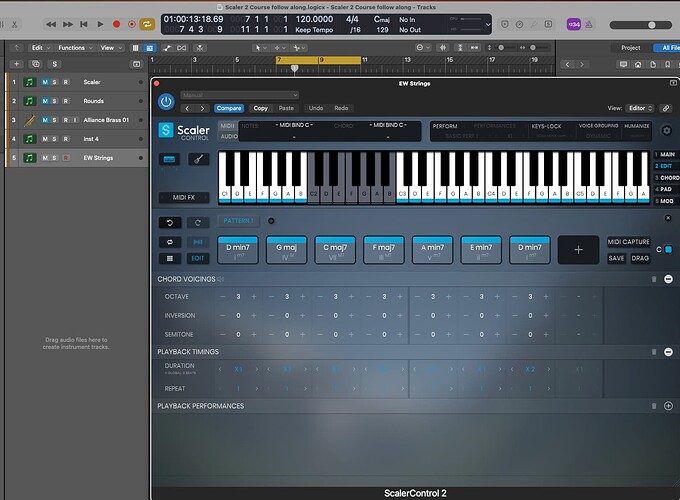
Task: Select the C maj7 chord pad
Action: (x=335, y=250)
